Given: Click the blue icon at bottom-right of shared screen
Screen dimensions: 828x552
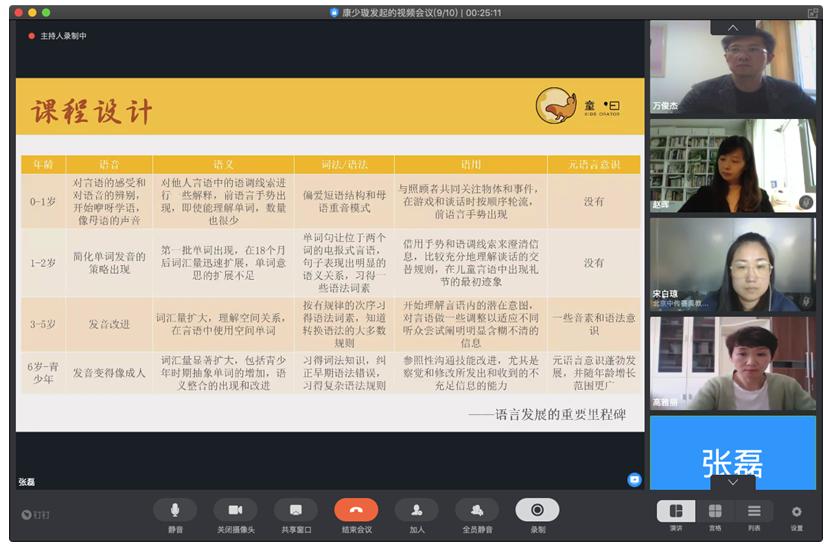Looking at the screenshot, I should pos(634,480).
